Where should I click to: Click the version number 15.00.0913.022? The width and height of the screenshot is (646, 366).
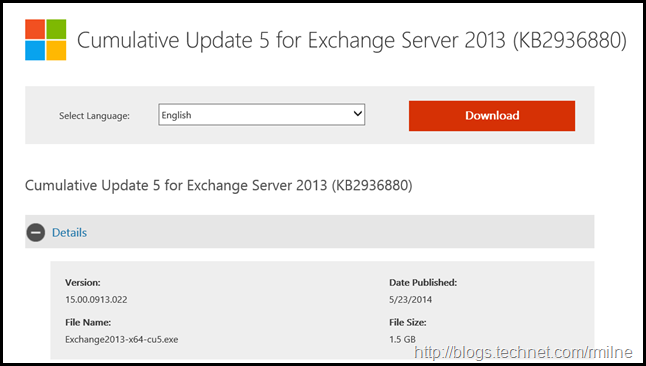[96, 300]
